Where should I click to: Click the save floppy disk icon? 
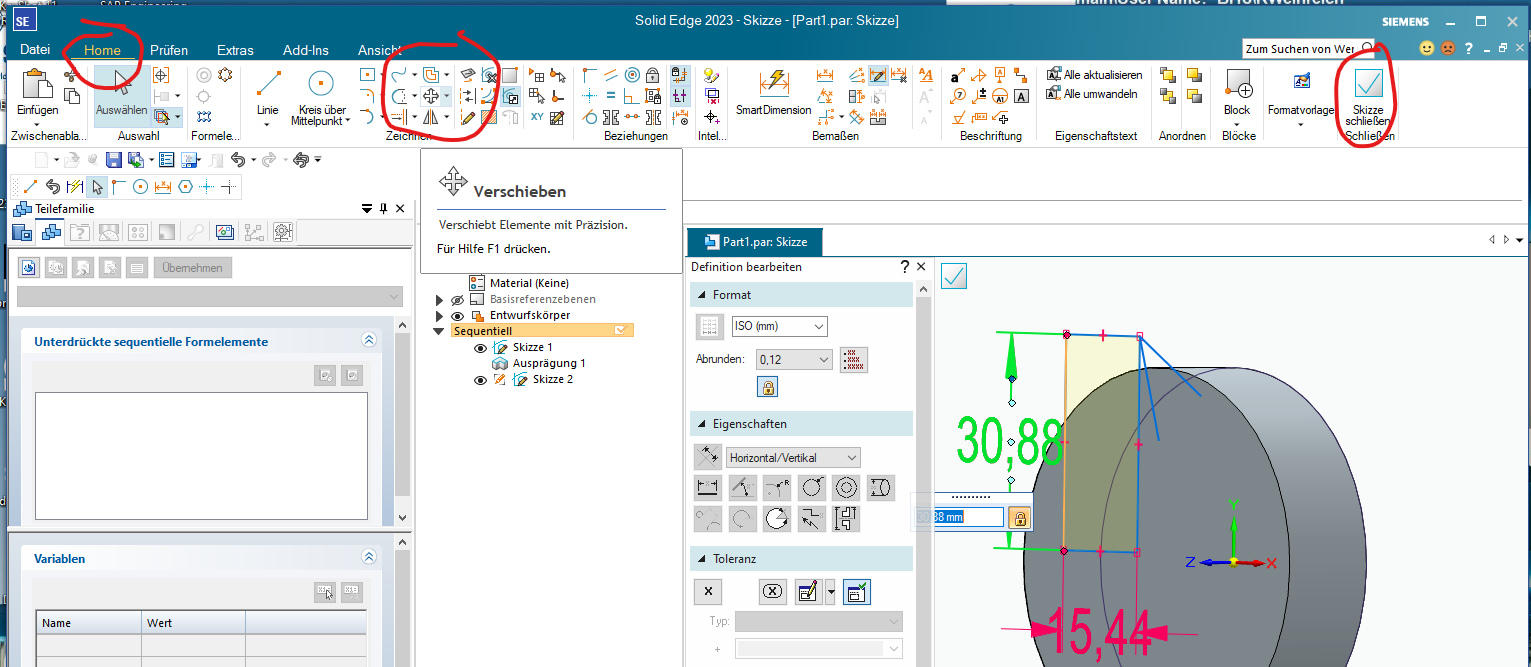pos(113,160)
